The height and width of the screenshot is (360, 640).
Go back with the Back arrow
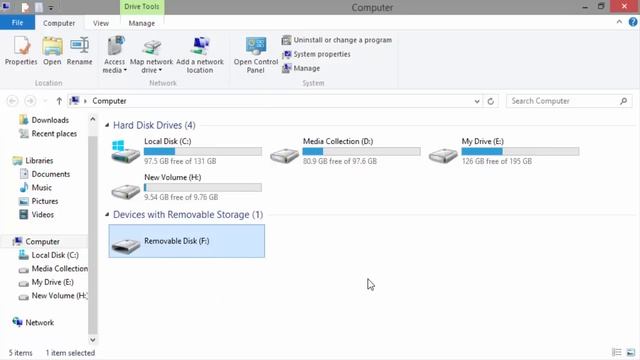click(x=13, y=101)
